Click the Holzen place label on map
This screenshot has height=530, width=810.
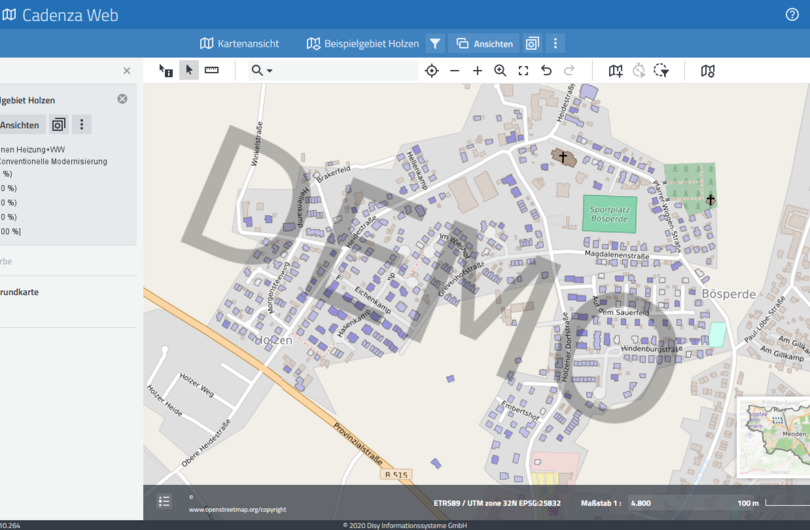(274, 340)
